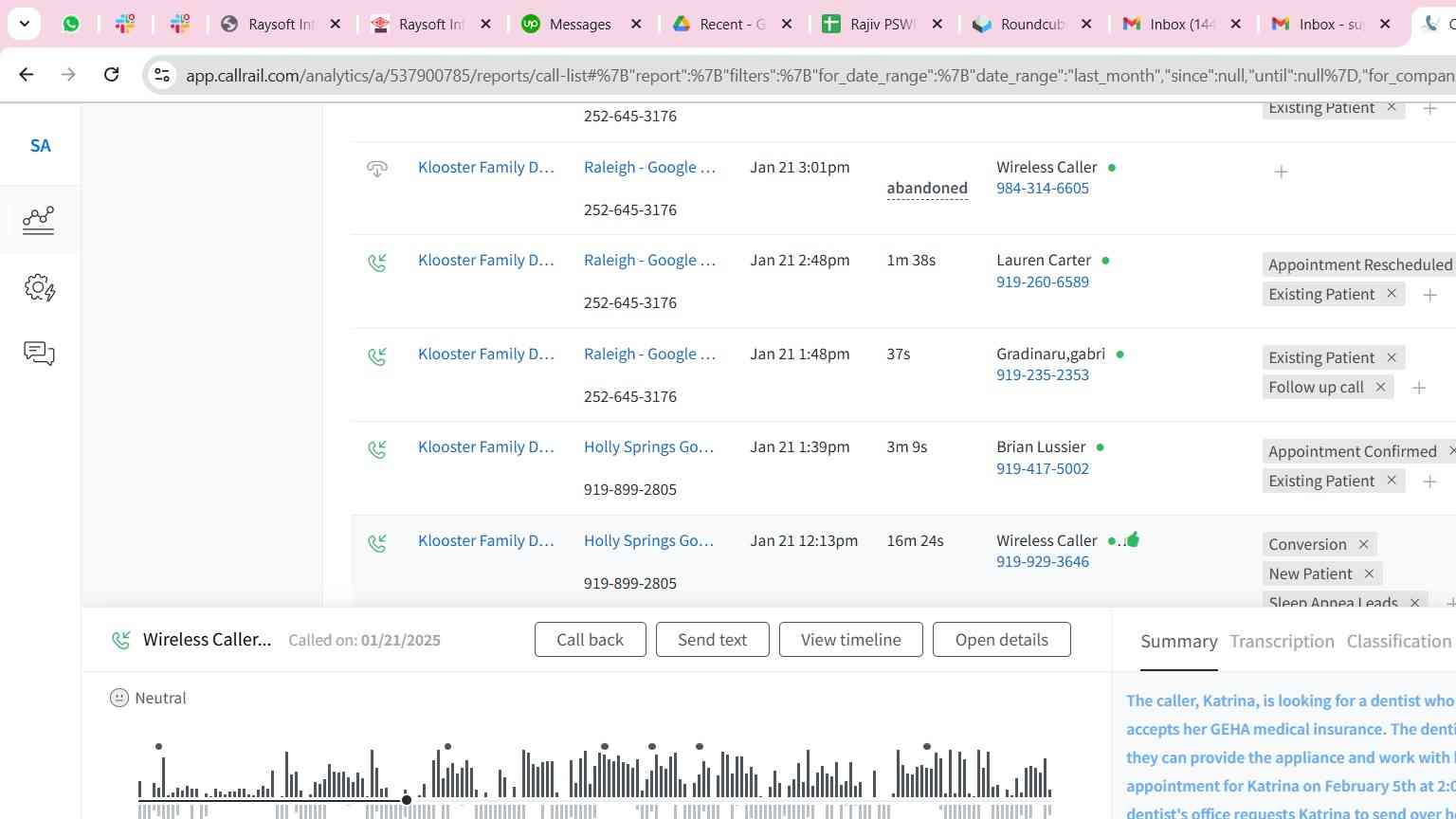Click the Call back button
This screenshot has height=819, width=1456.
(590, 640)
